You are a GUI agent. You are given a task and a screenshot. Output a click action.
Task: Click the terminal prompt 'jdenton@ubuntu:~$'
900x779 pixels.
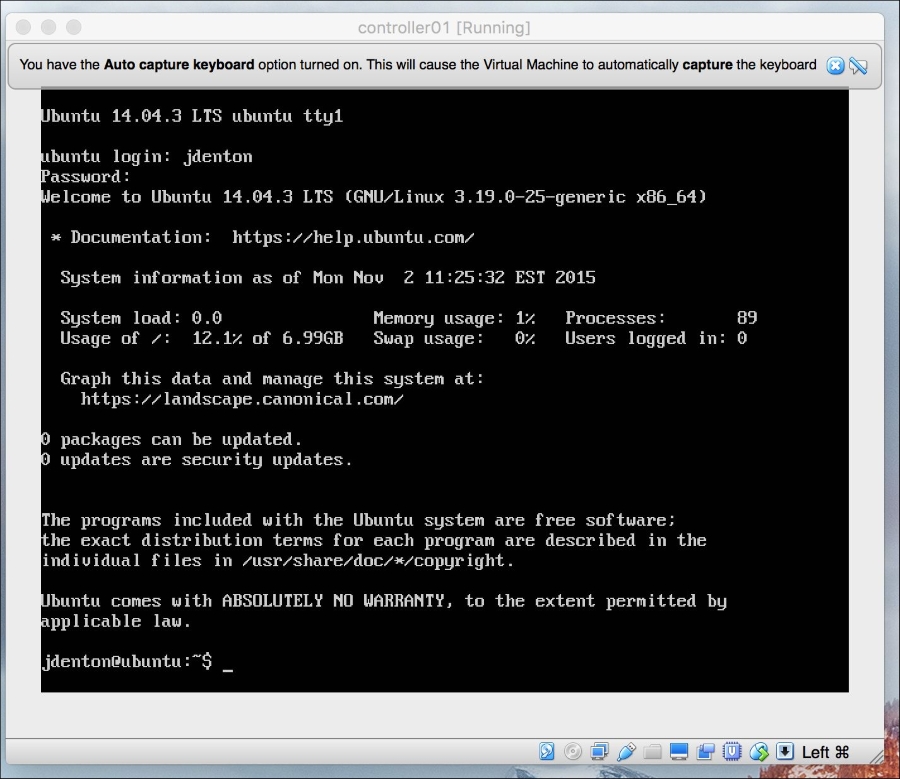click(x=127, y=661)
